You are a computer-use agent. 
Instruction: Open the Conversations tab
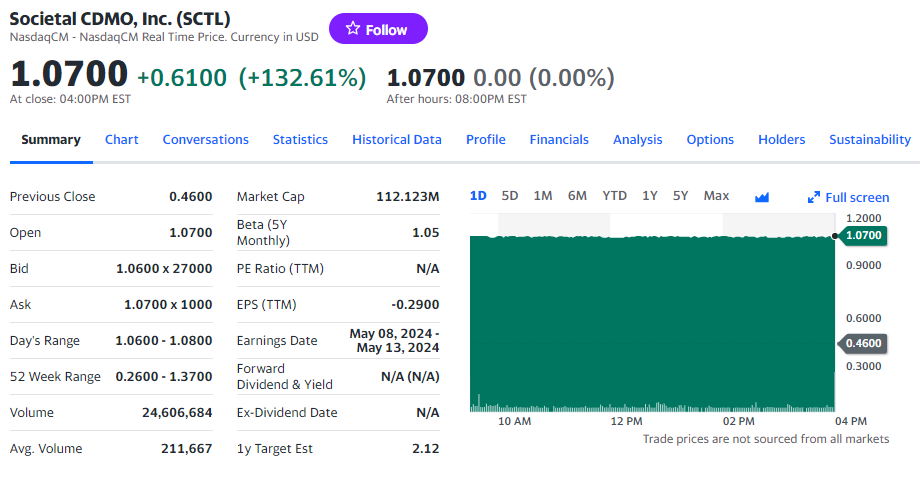tap(206, 140)
